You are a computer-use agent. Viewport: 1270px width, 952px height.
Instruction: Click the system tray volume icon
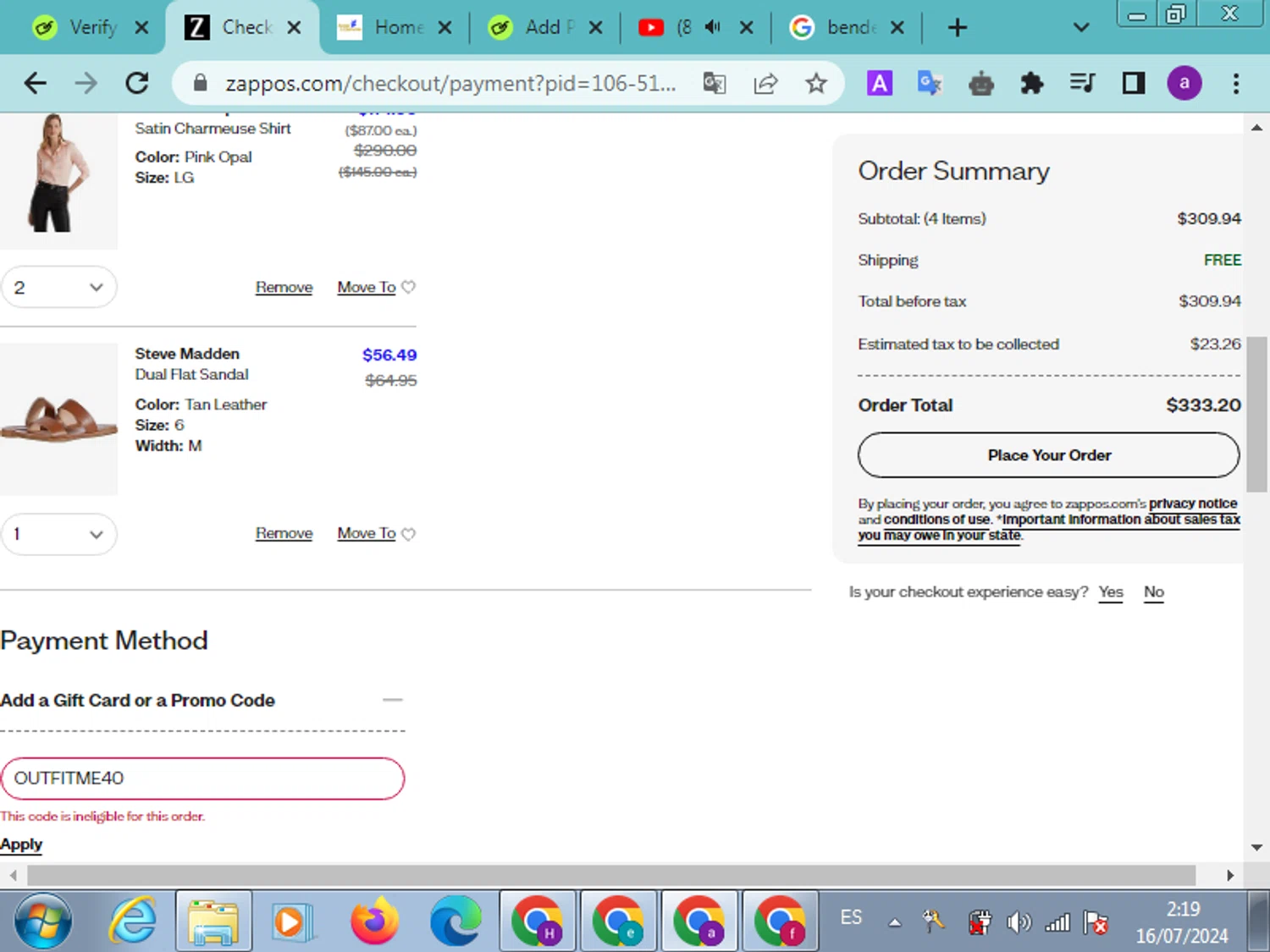[1019, 922]
